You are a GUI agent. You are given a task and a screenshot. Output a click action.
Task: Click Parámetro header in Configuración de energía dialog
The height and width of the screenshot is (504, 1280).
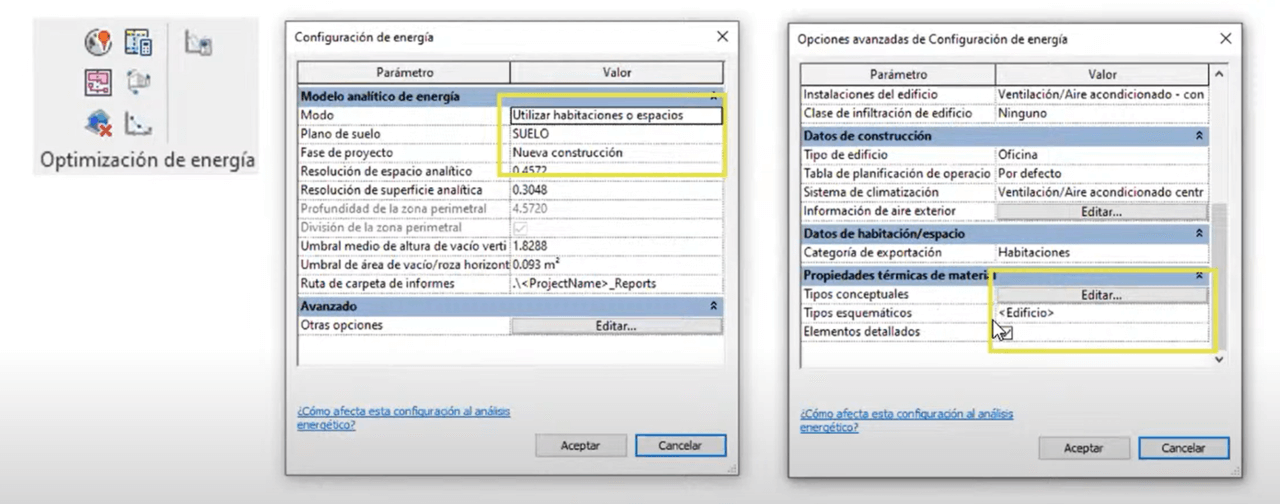[404, 73]
